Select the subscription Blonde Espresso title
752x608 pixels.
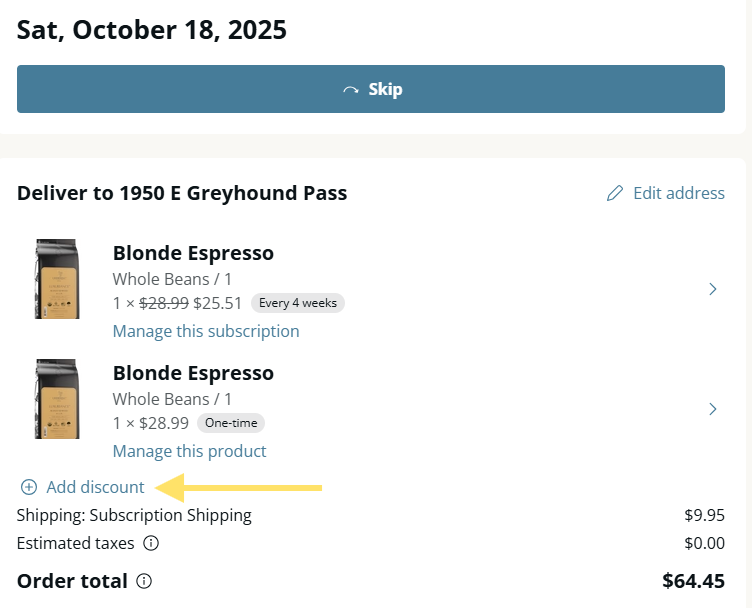coord(193,253)
